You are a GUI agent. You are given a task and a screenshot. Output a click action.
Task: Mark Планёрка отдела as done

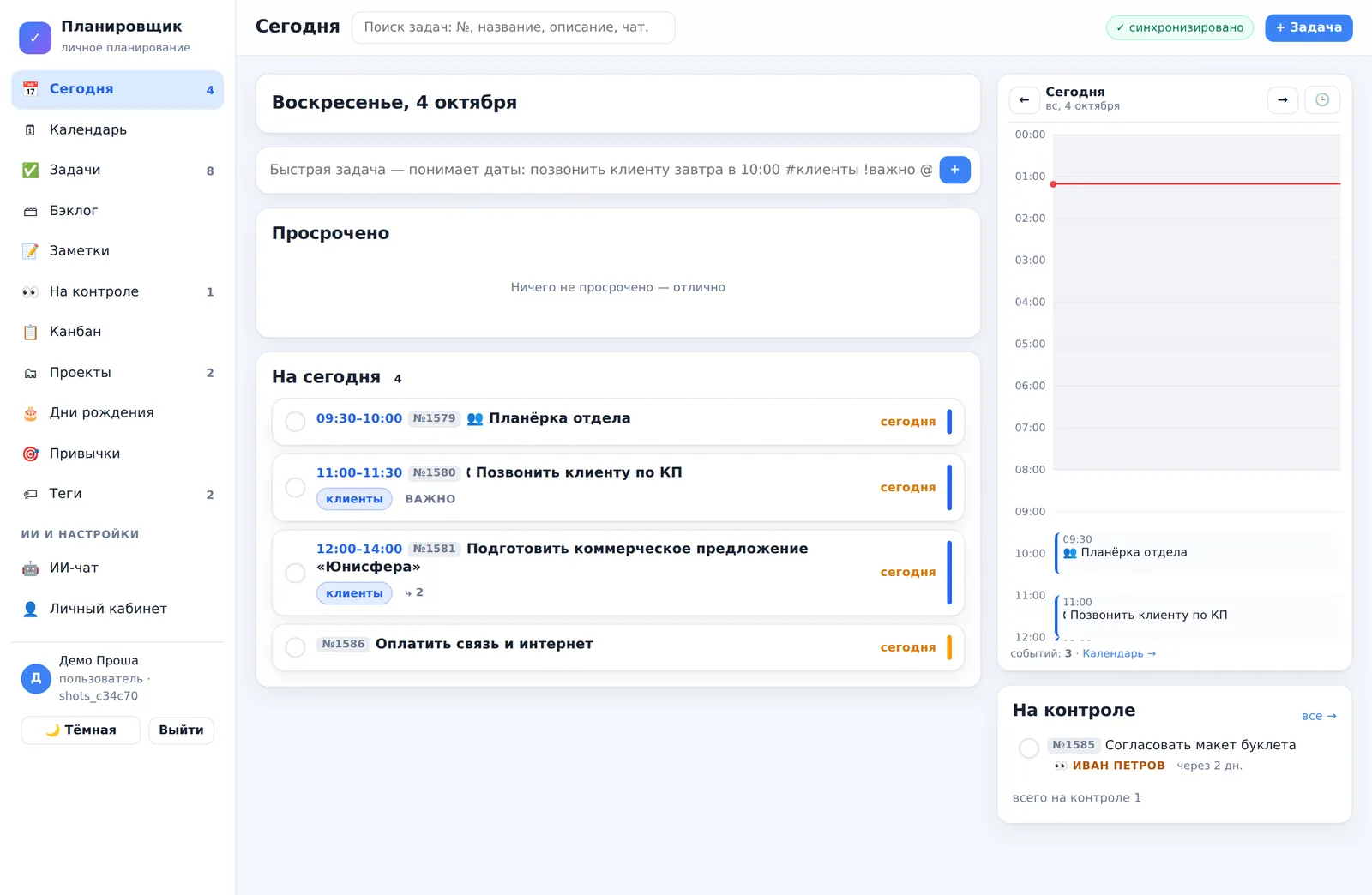pos(295,422)
